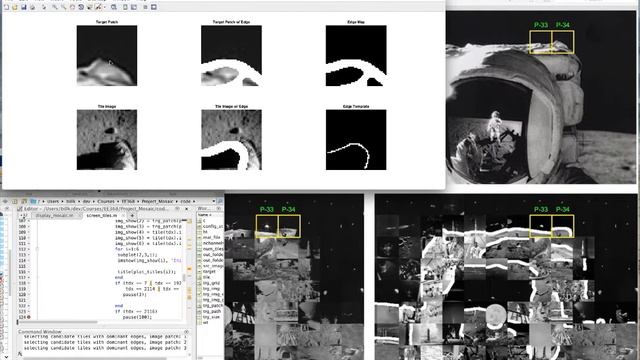Click the browse-for-folder icon in path bar

[23, 201]
